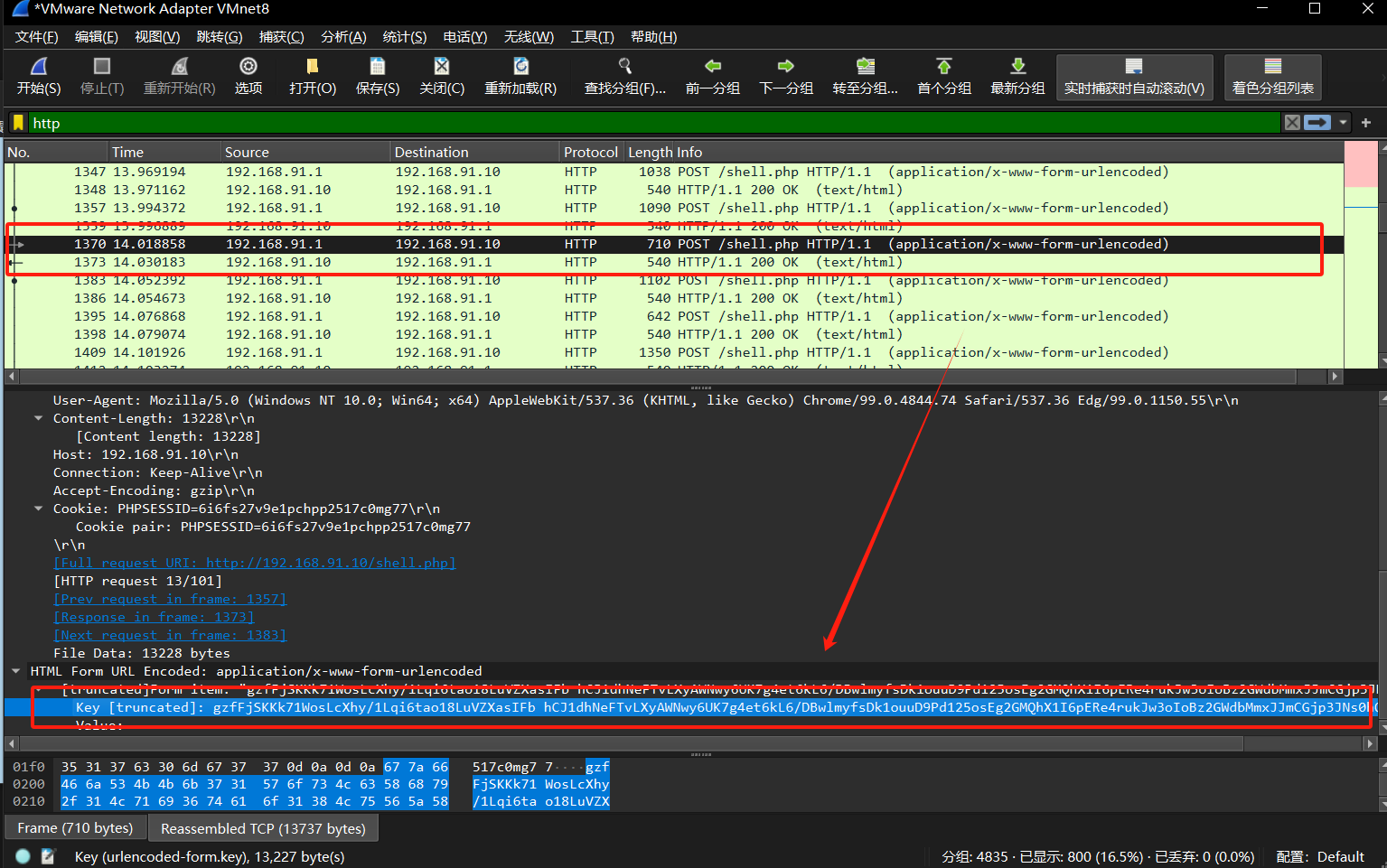Screen dimensions: 1387x868
Task: Open capture file properties status icon
Action: click(48, 856)
